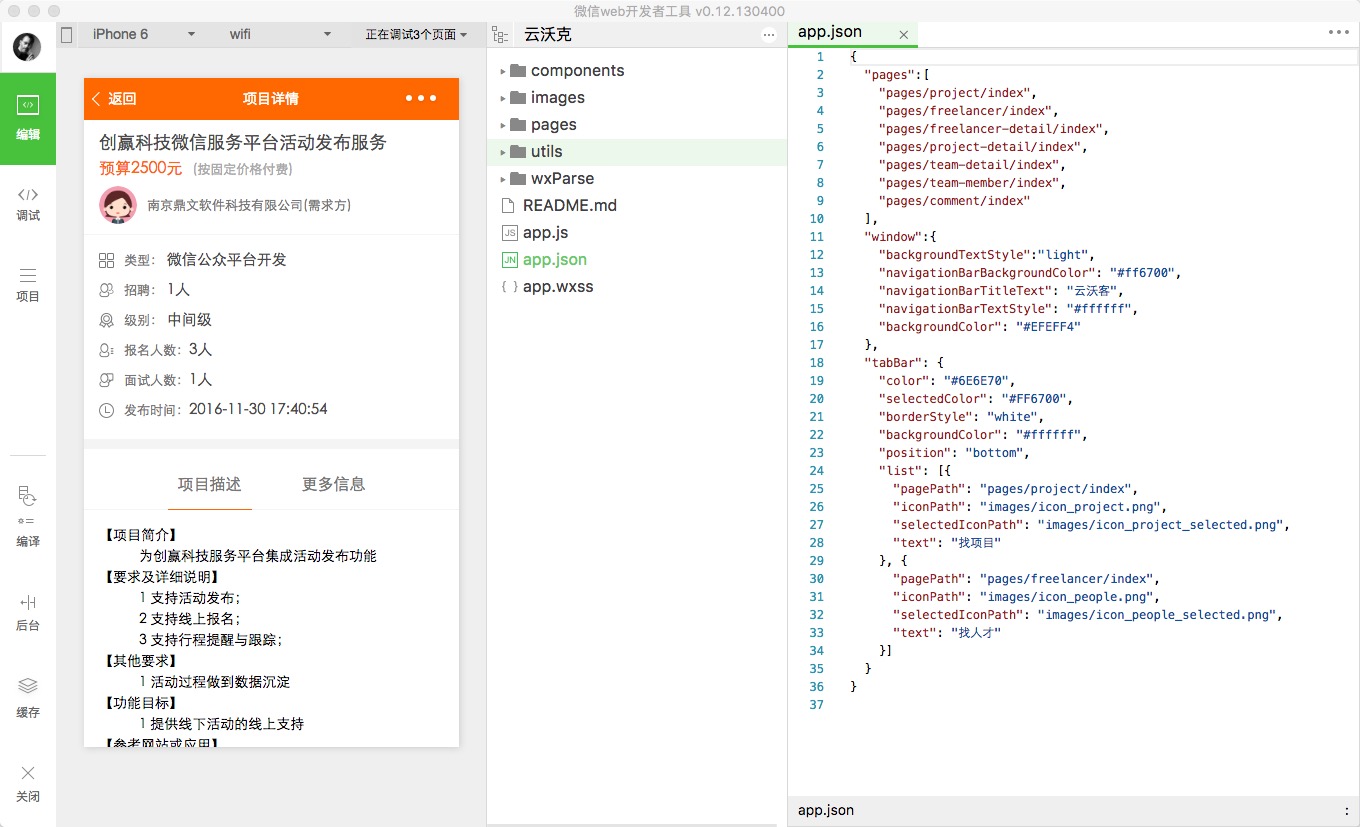
Task: Open the iPhone 6 device dropdown
Action: (144, 34)
